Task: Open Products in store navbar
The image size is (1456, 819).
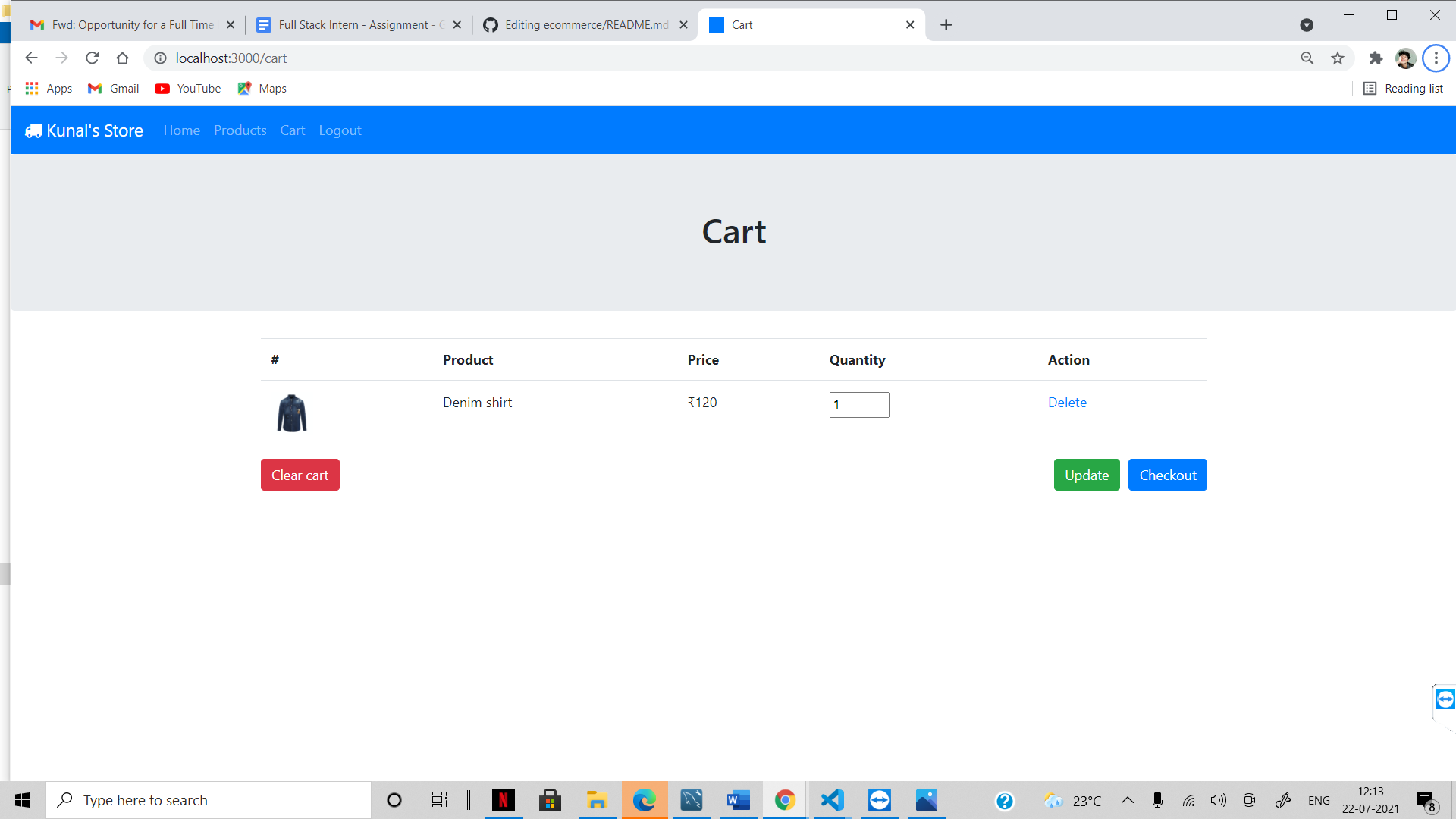Action: [x=240, y=130]
